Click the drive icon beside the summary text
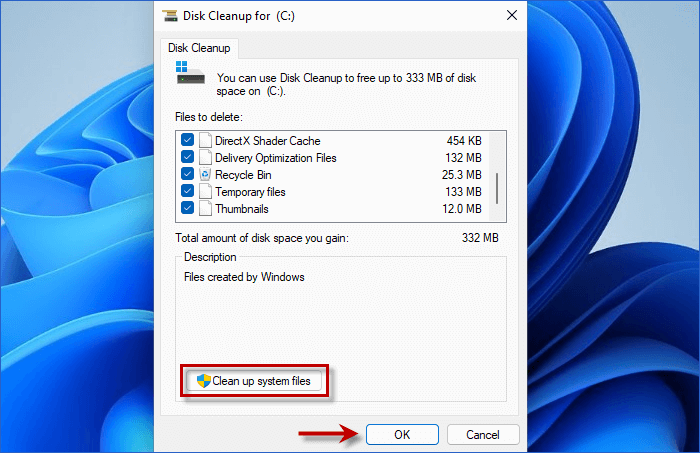The image size is (700, 453). click(x=190, y=73)
